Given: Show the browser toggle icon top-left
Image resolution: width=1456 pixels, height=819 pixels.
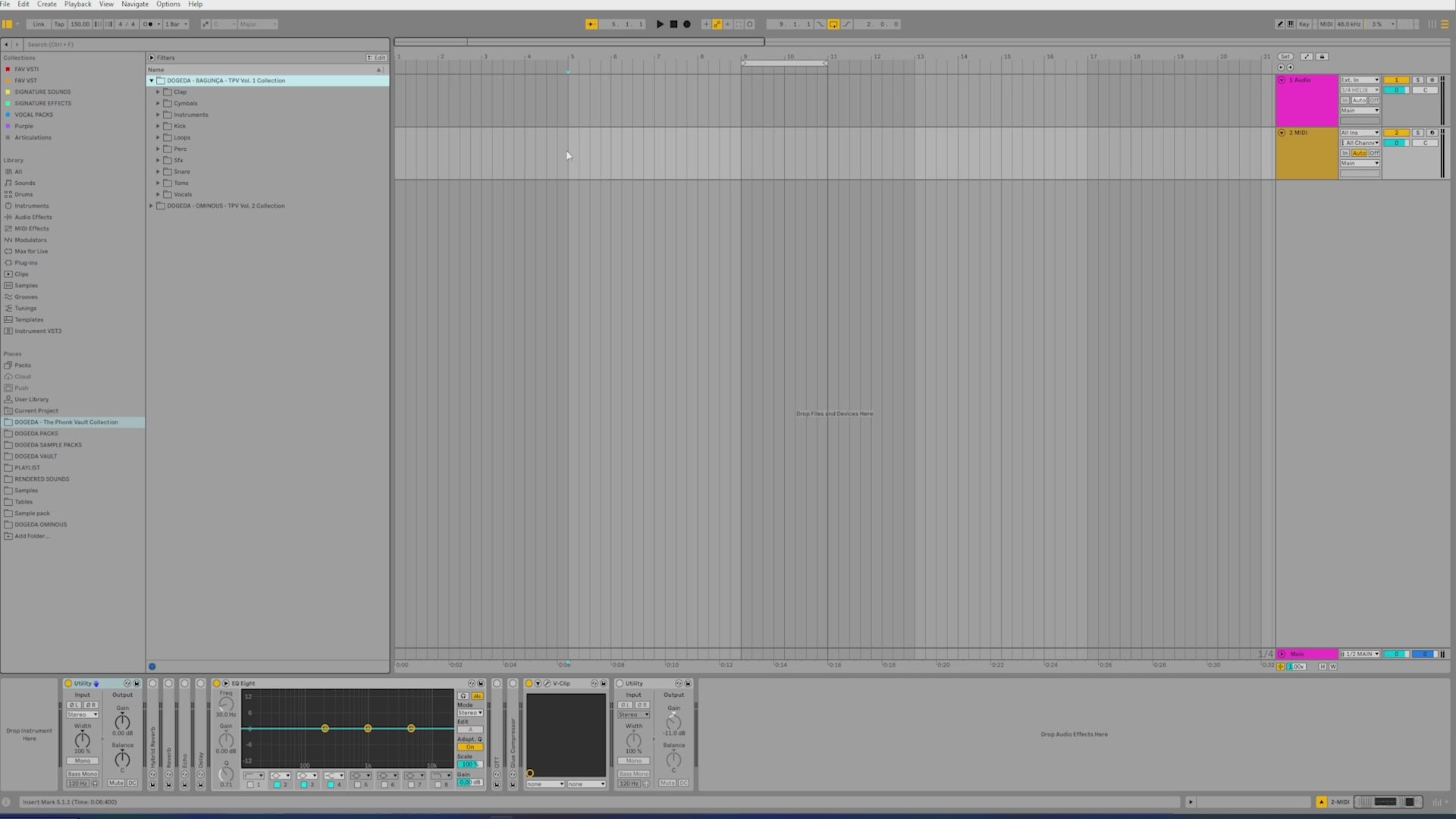Looking at the screenshot, I should [x=8, y=24].
